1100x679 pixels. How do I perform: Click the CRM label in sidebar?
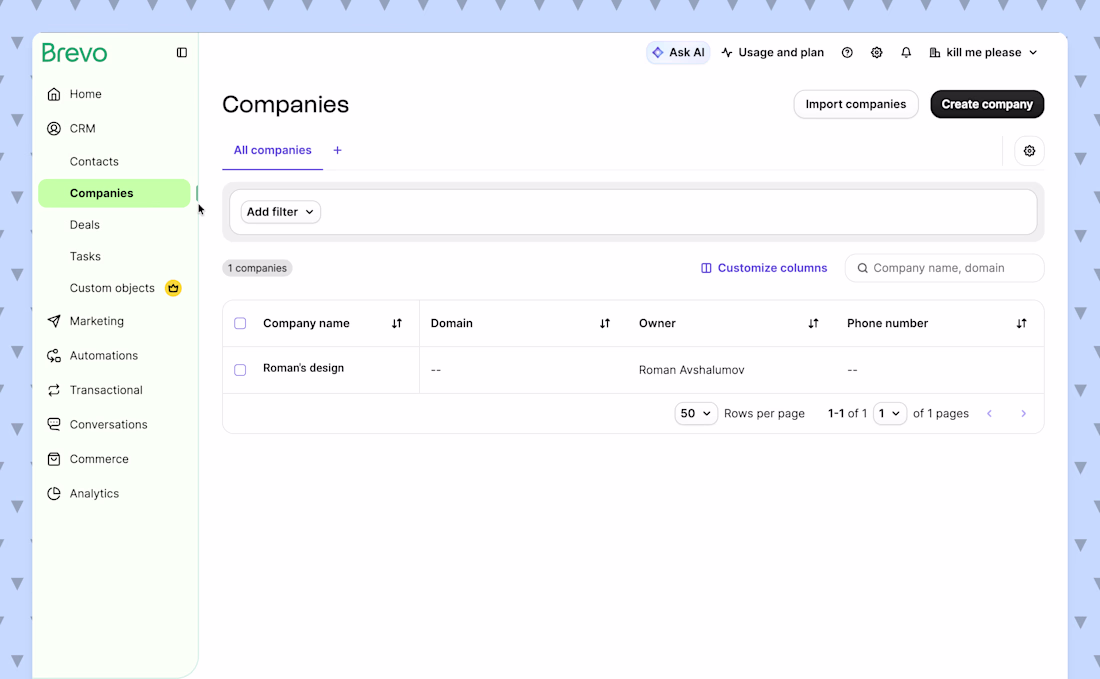click(82, 128)
